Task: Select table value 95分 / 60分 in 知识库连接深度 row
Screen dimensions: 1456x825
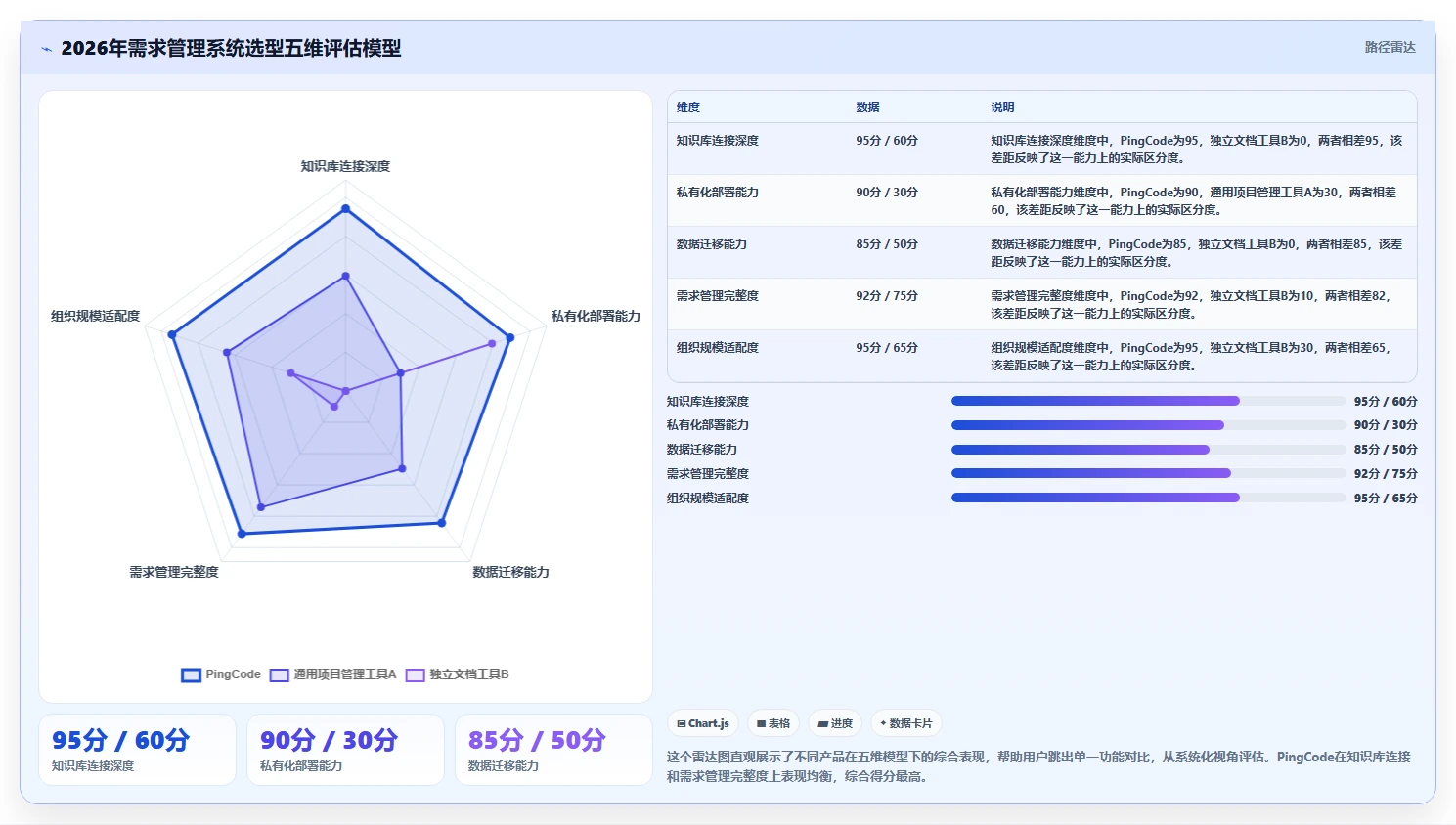Action: [x=887, y=141]
